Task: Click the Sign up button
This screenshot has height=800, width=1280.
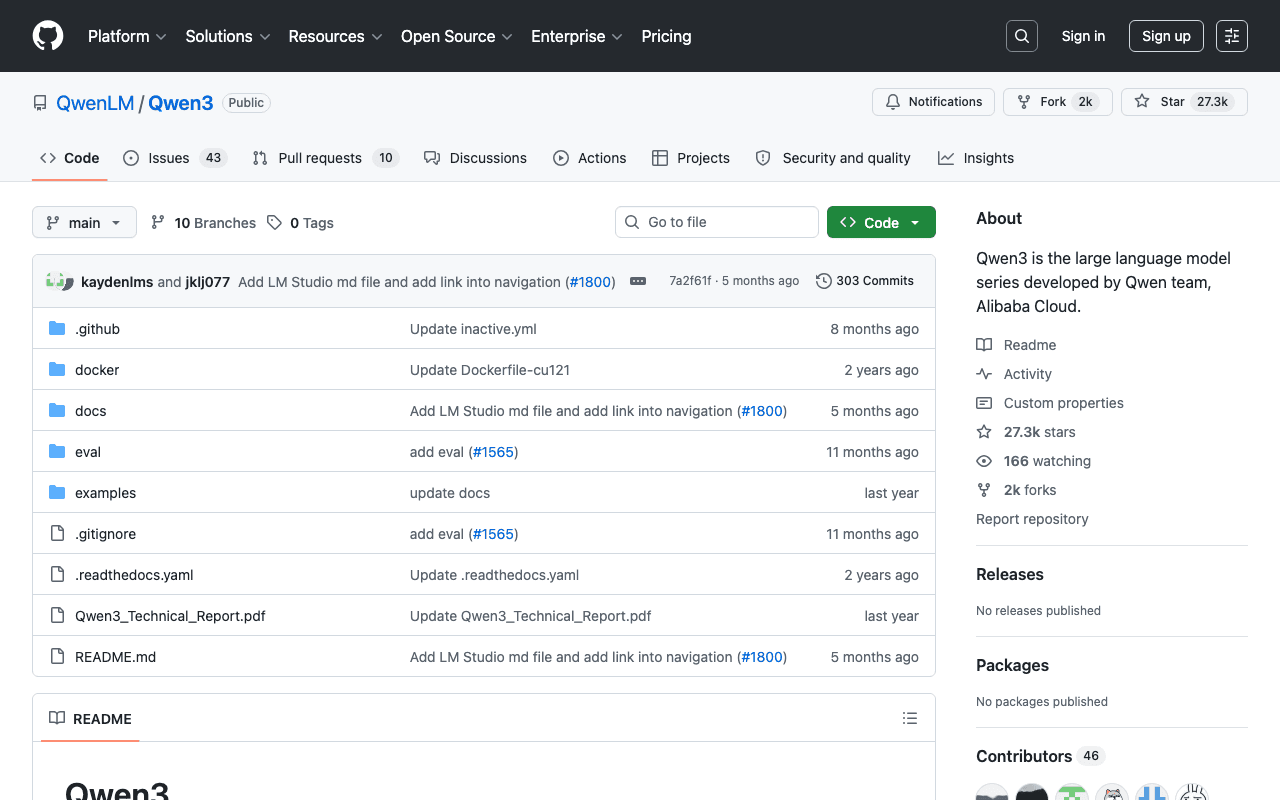Action: tap(1166, 36)
